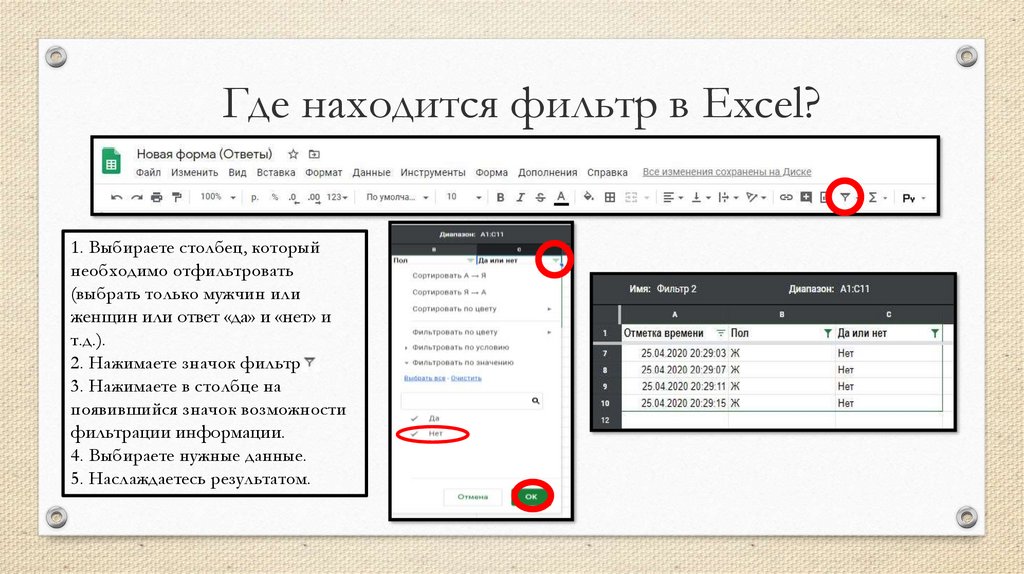
Task: Click the filter values search field
Action: coord(472,401)
